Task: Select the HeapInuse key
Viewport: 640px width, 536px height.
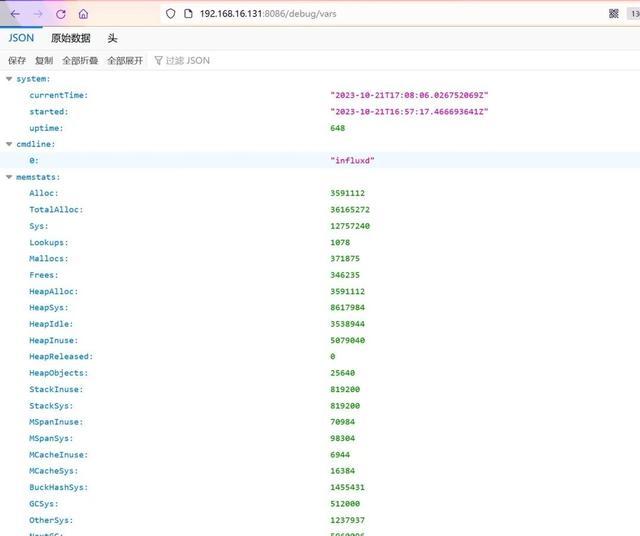Action: [x=53, y=340]
